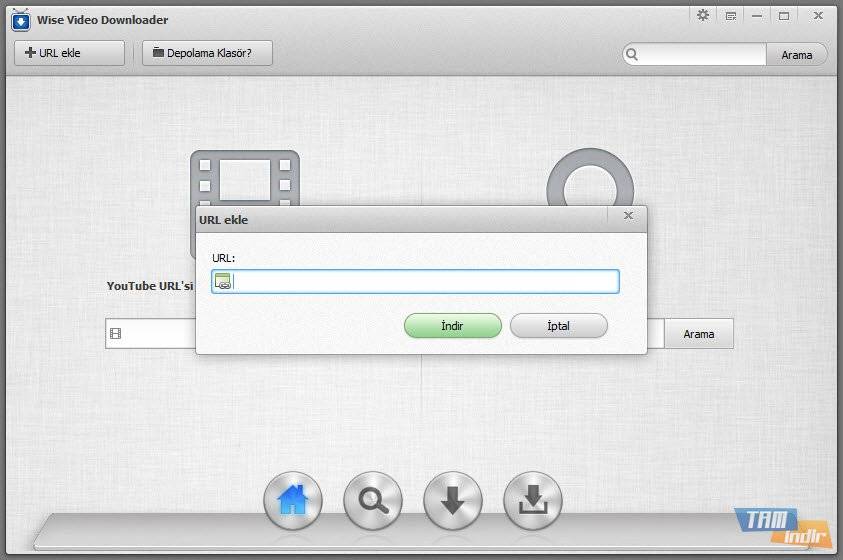Click the '+ URL ekle' toolbar button
The image size is (843, 560).
coord(69,53)
